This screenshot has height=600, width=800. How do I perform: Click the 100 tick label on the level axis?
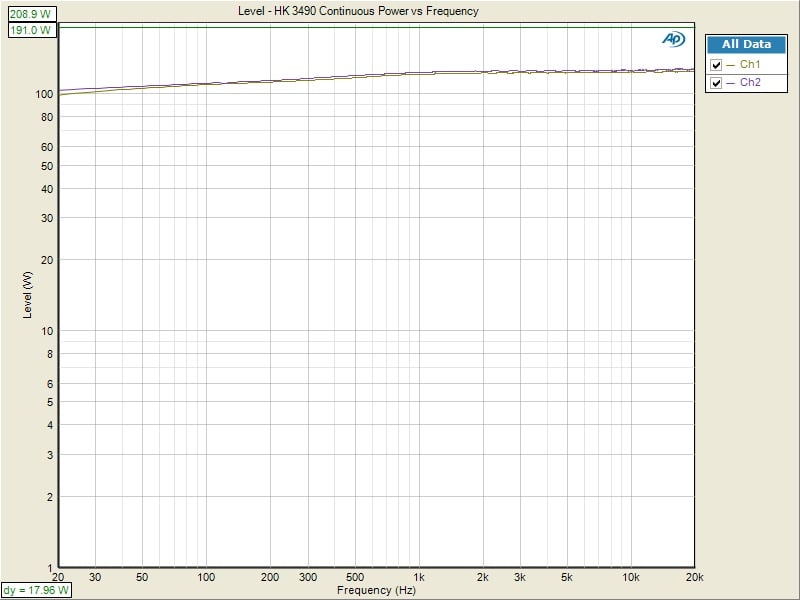44,95
